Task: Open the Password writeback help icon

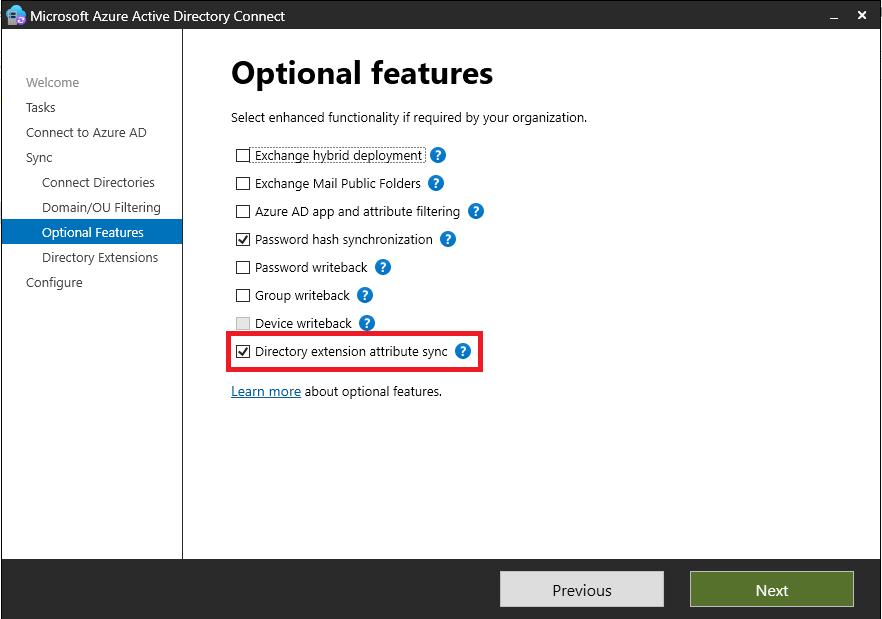Action: point(383,268)
